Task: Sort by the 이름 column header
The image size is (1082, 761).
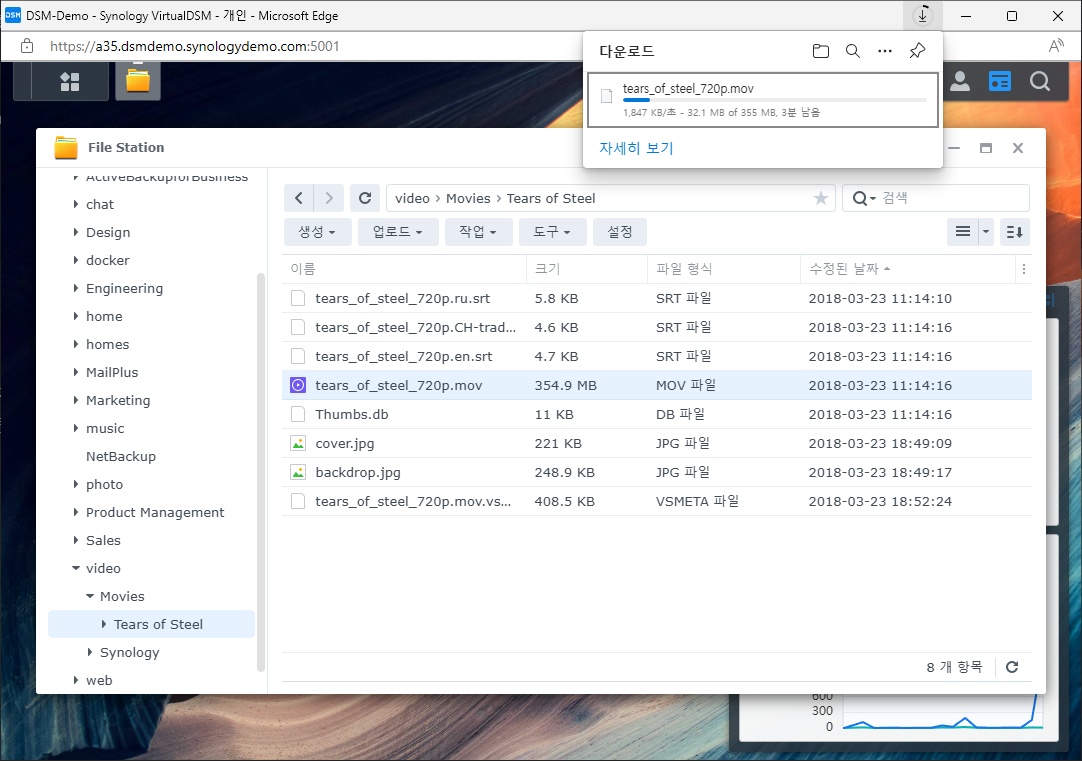Action: [x=404, y=269]
